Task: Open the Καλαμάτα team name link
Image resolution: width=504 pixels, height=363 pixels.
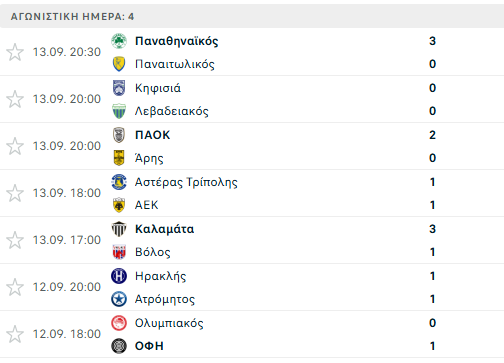Action: point(164,229)
